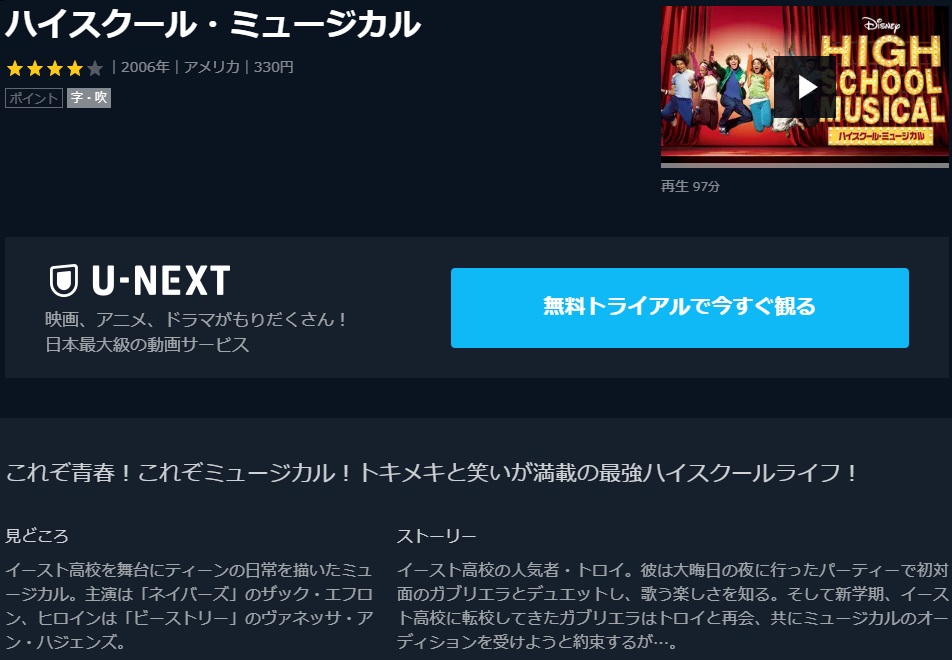Click the gray progress bar under thumbnail
Screen dimensions: 952x660
(x=804, y=165)
